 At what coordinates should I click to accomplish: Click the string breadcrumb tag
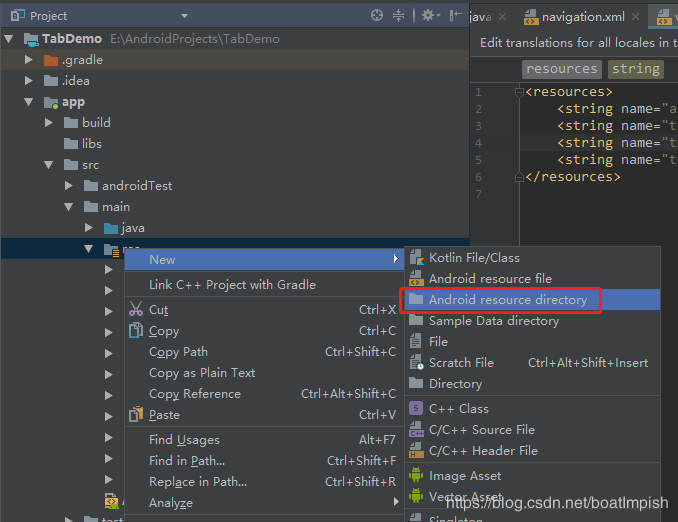[636, 69]
